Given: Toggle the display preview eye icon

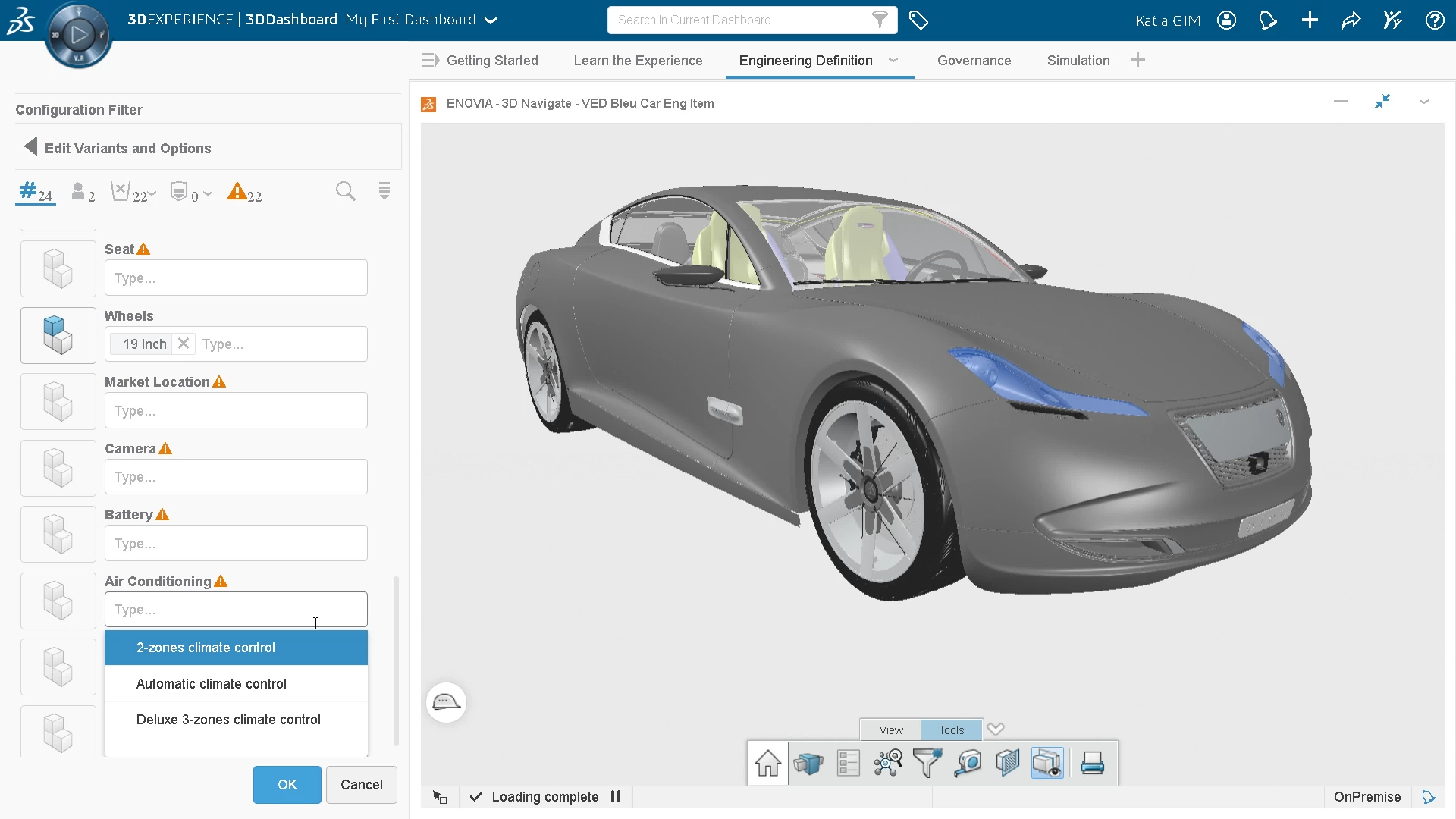Looking at the screenshot, I should pyautogui.click(x=1047, y=763).
